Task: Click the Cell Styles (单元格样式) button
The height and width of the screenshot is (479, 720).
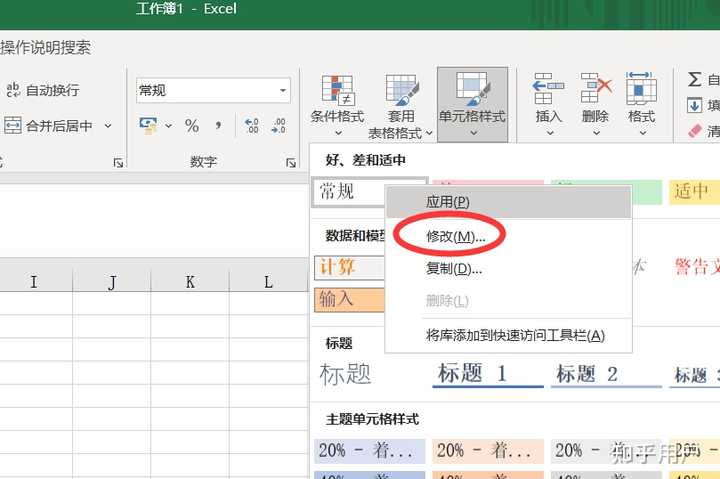Action: 472,105
